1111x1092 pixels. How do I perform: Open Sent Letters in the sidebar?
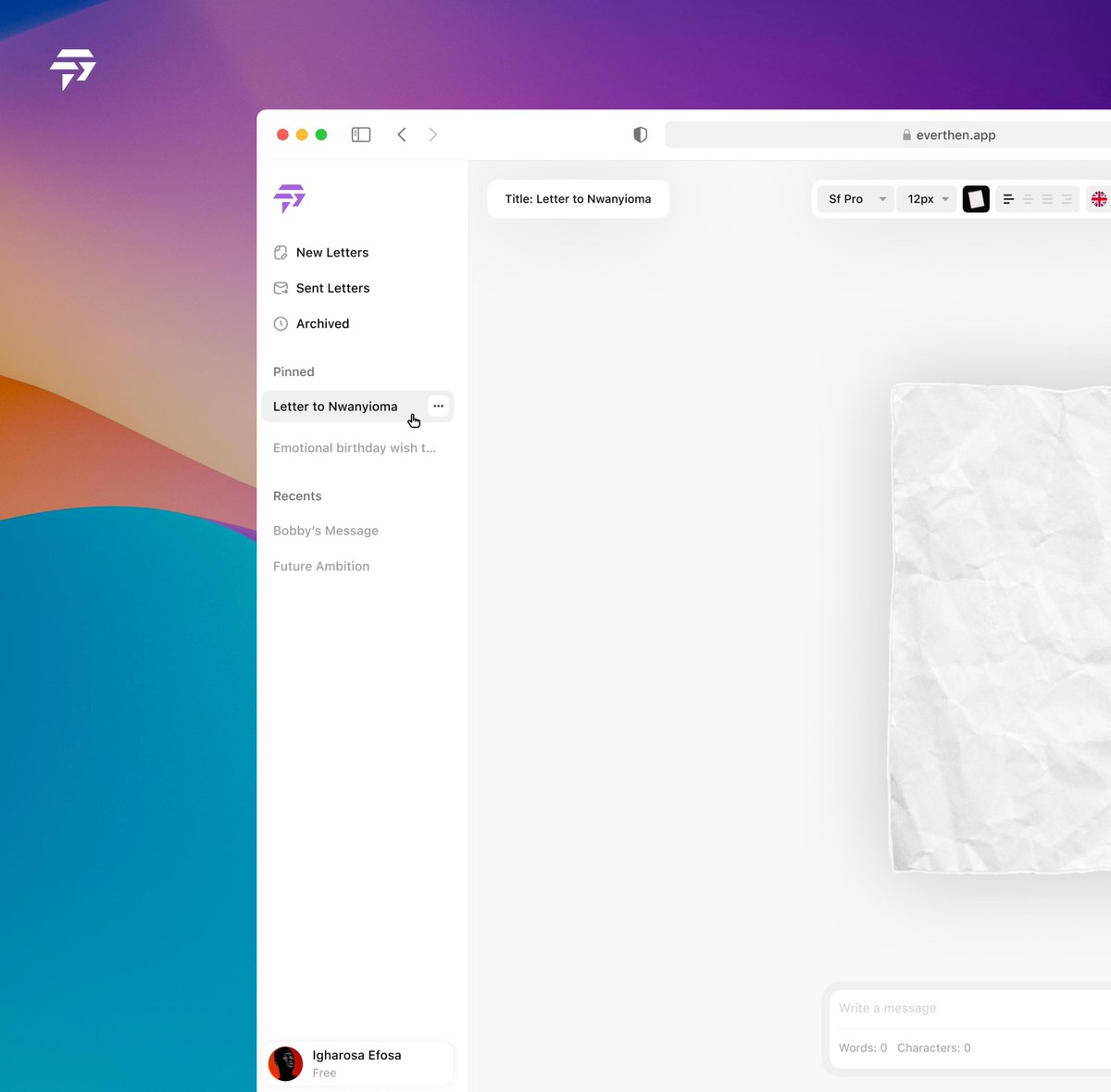(320, 288)
